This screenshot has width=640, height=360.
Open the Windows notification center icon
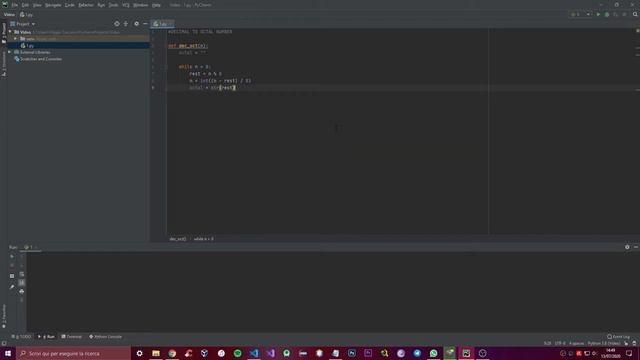[x=629, y=353]
